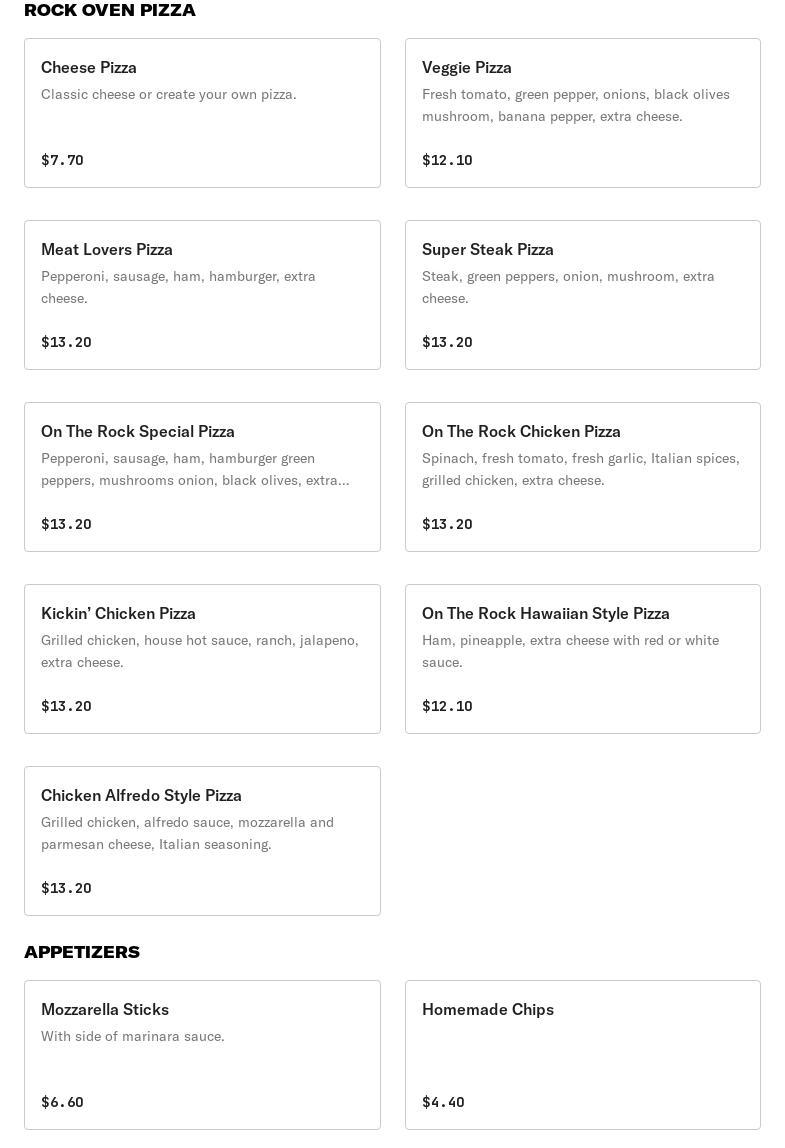Click the Appetizers section heading
785x1148 pixels.
click(82, 952)
